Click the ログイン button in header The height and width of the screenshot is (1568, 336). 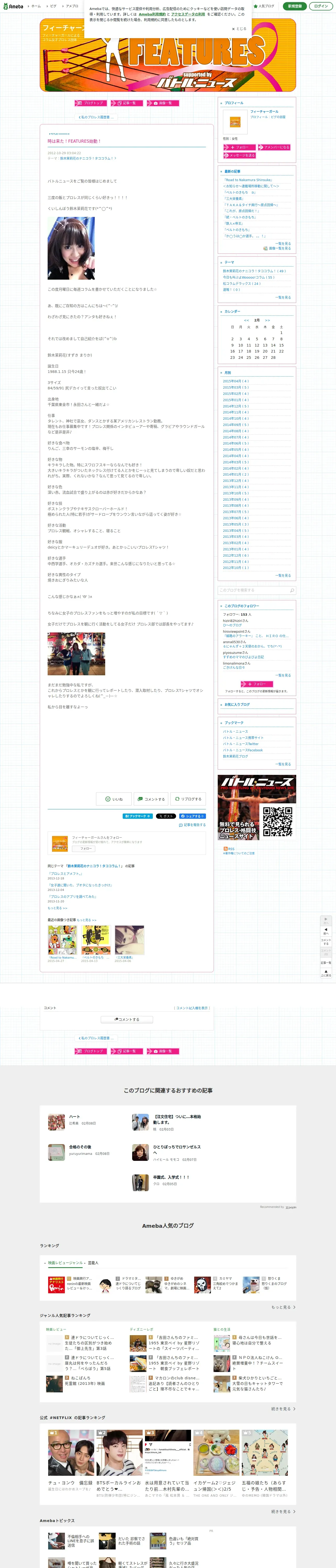click(x=321, y=6)
